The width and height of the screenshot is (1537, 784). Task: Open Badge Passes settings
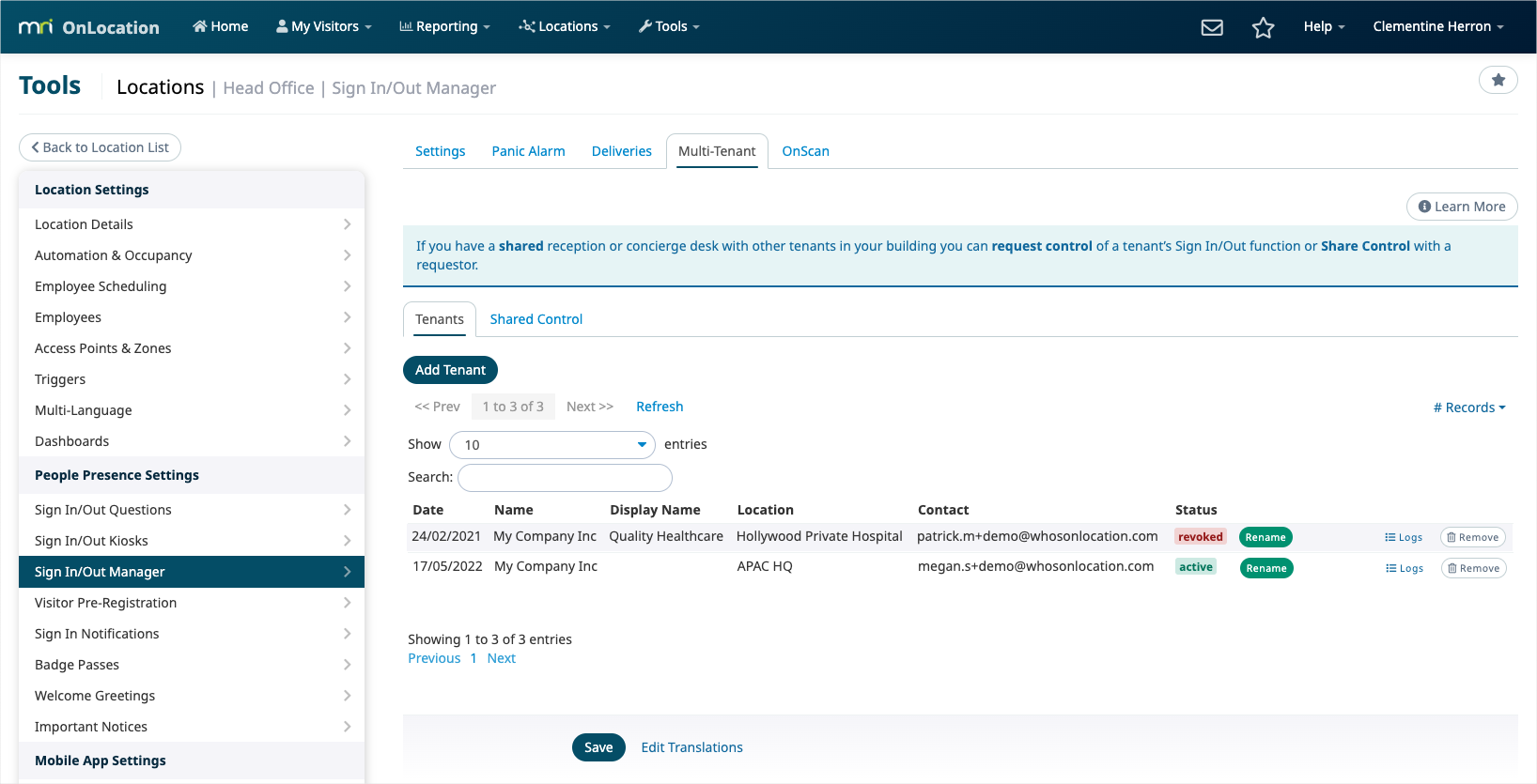click(x=192, y=665)
